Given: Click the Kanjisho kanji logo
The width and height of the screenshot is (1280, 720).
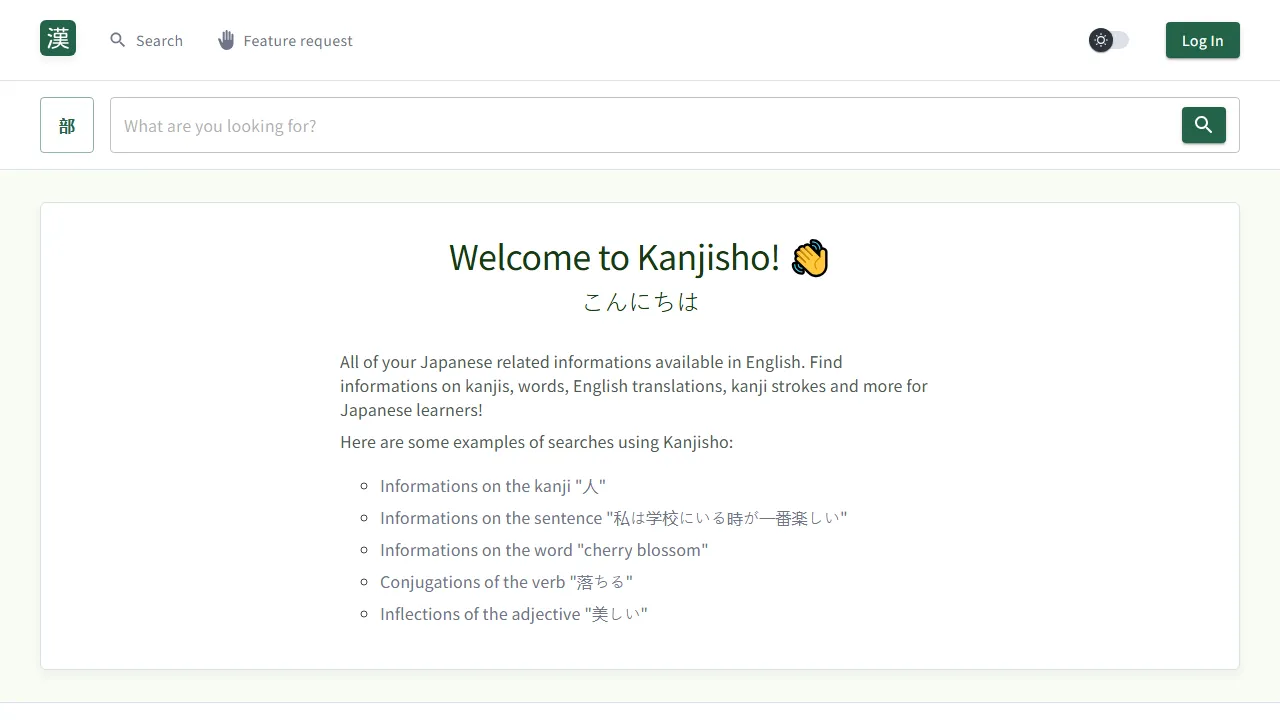Looking at the screenshot, I should point(57,38).
